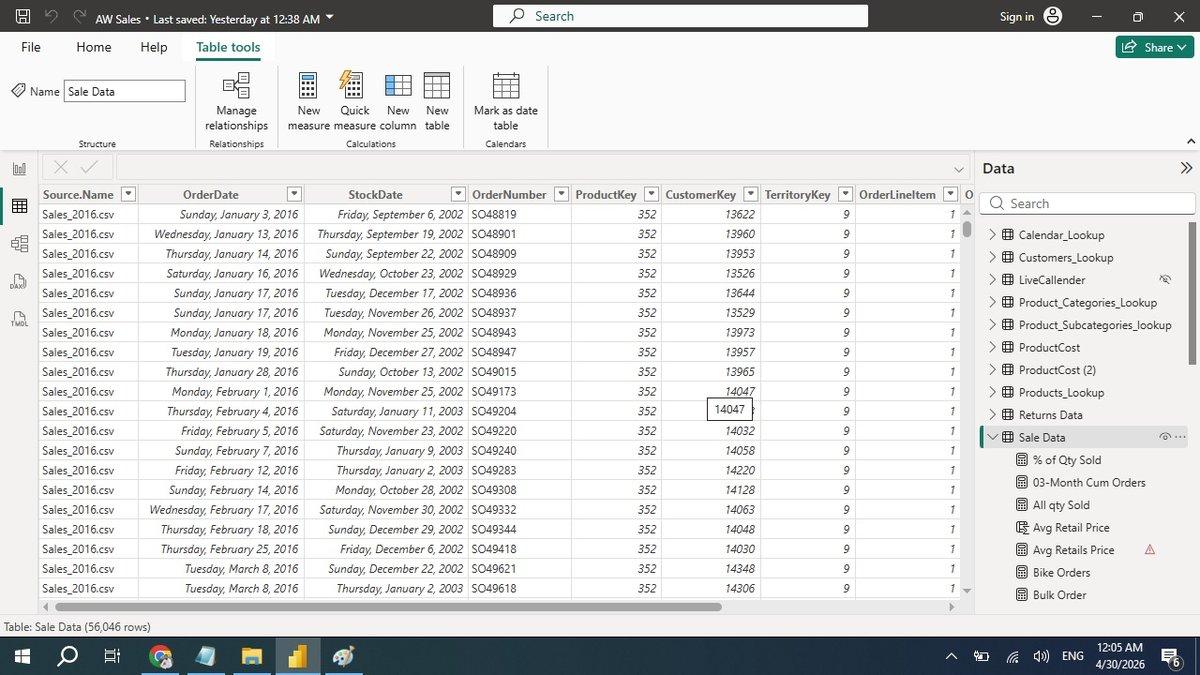Select the Bike Orders measure
The width and height of the screenshot is (1200, 675).
[1061, 573]
